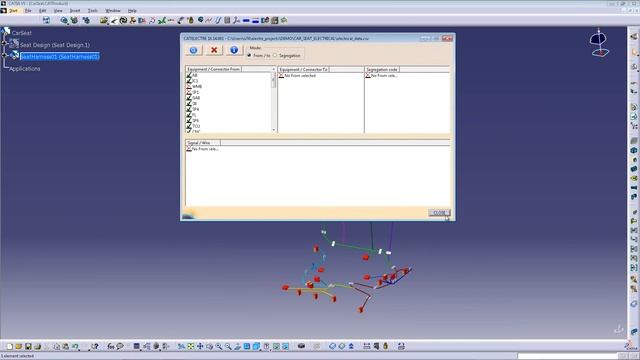Open the Edit menu
The width and height of the screenshot is (640, 360).
42,11
